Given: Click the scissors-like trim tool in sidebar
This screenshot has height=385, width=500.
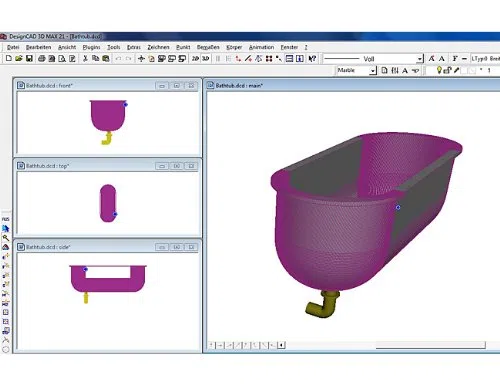Looking at the screenshot, I should 6,340.
